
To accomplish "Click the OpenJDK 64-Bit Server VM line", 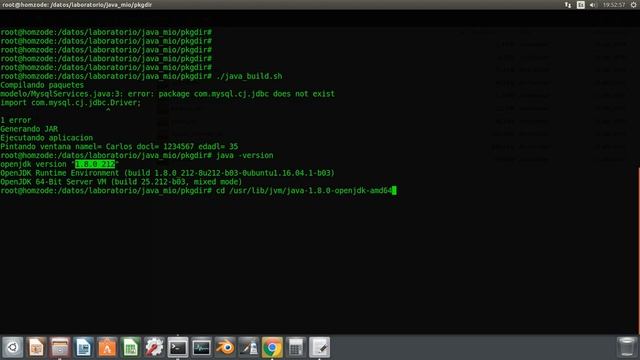I will (x=121, y=182).
